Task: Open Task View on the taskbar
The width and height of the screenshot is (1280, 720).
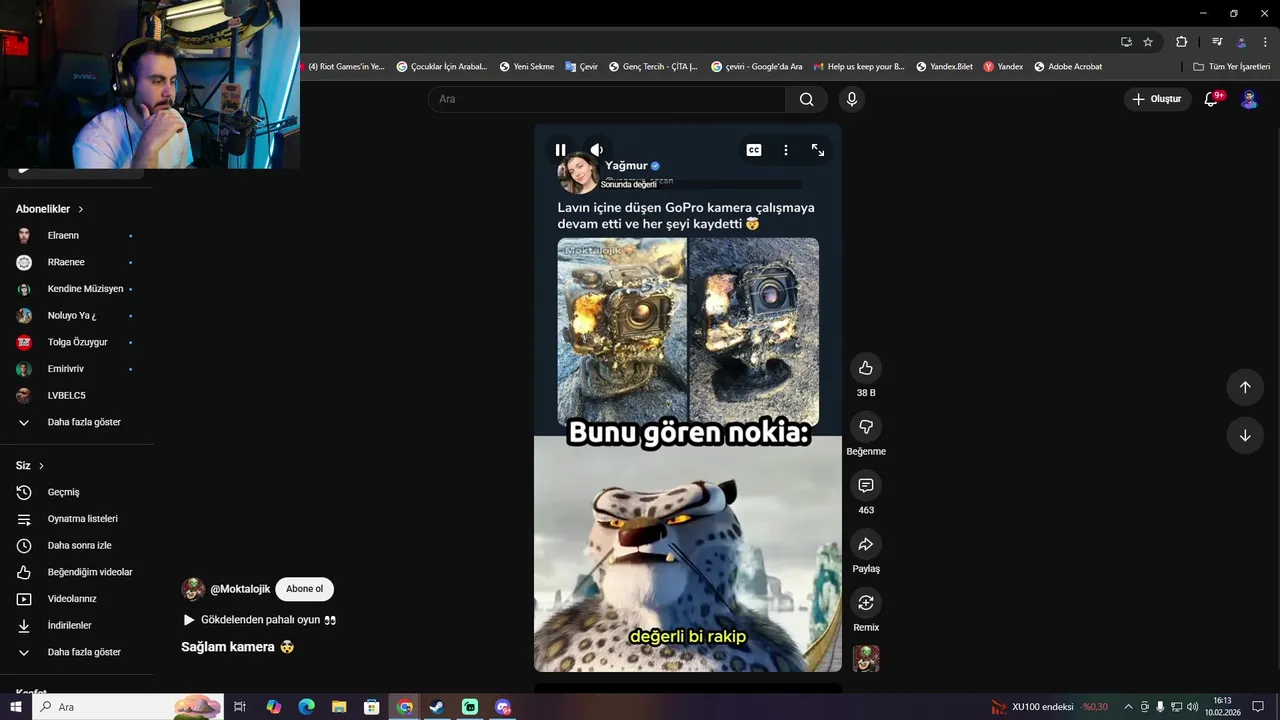Action: [240, 707]
